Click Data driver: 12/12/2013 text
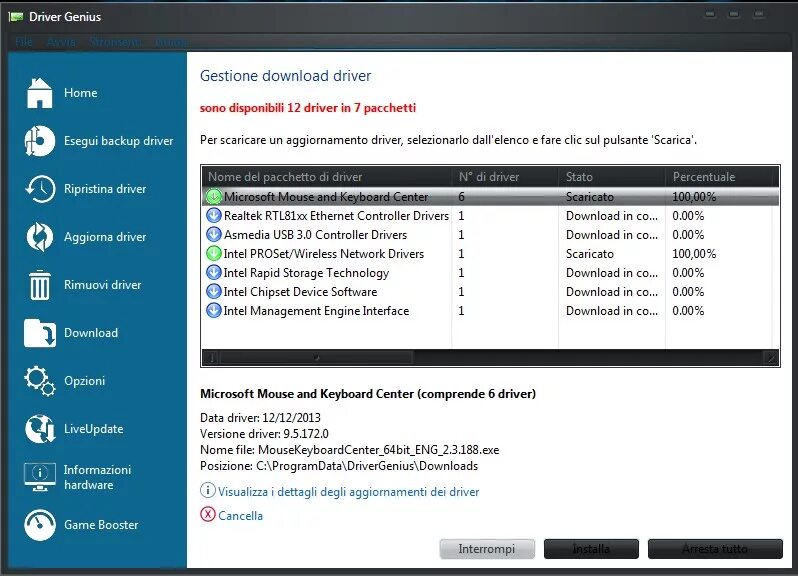Screen dimensions: 798x576 point(260,418)
